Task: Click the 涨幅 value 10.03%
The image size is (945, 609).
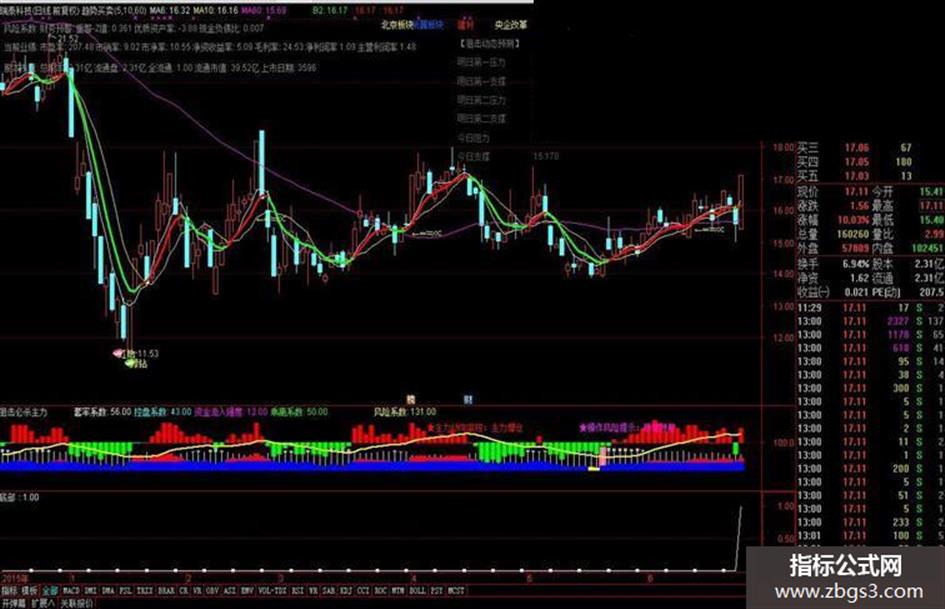Action: pos(853,221)
